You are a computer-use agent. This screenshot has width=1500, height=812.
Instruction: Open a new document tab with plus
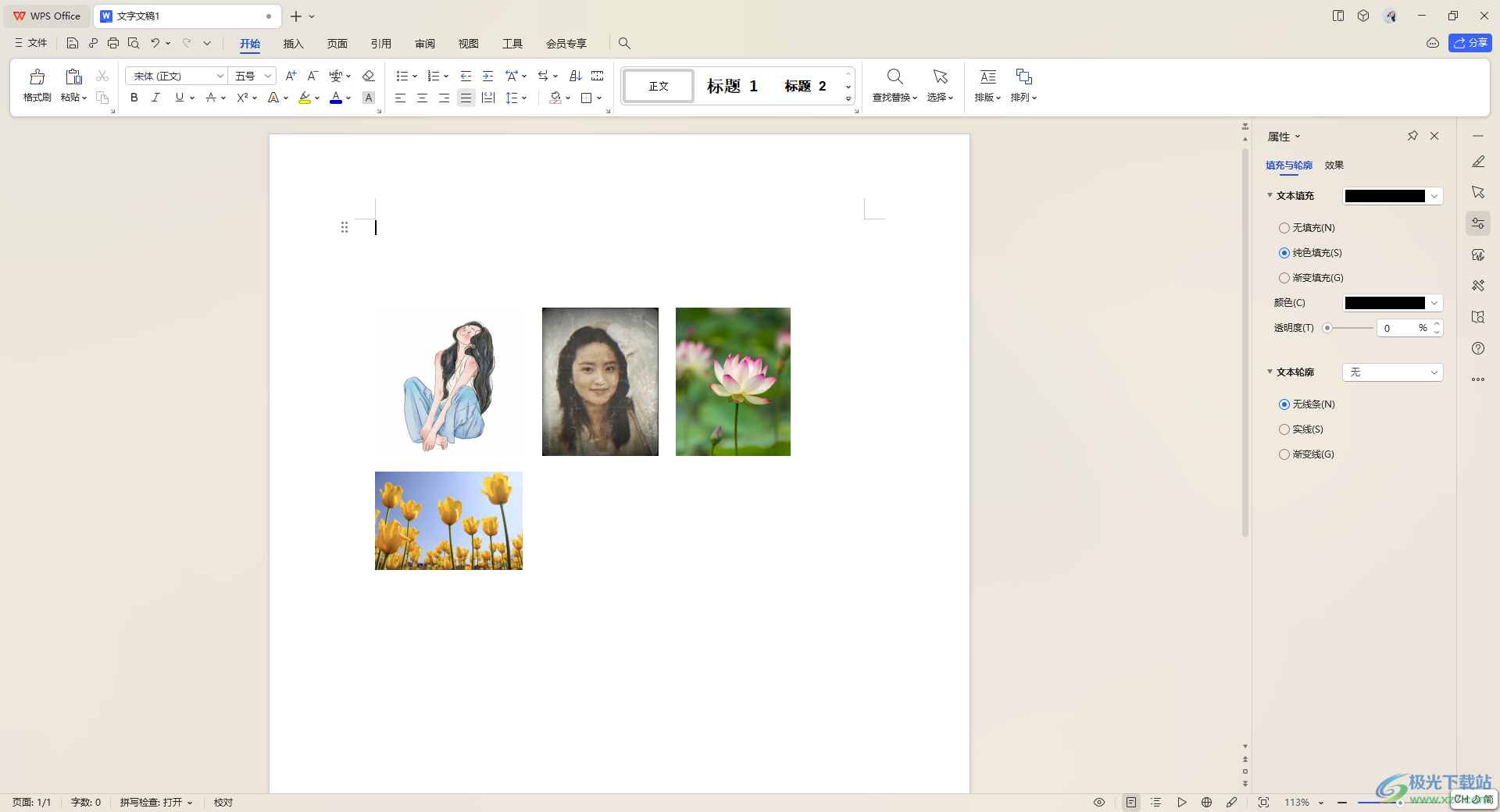(295, 16)
